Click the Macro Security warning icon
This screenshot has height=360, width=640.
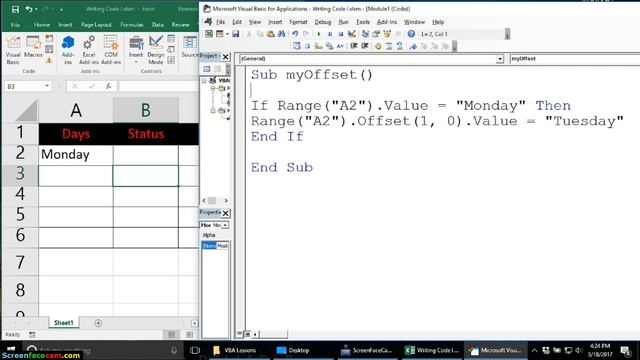[x=49, y=60]
